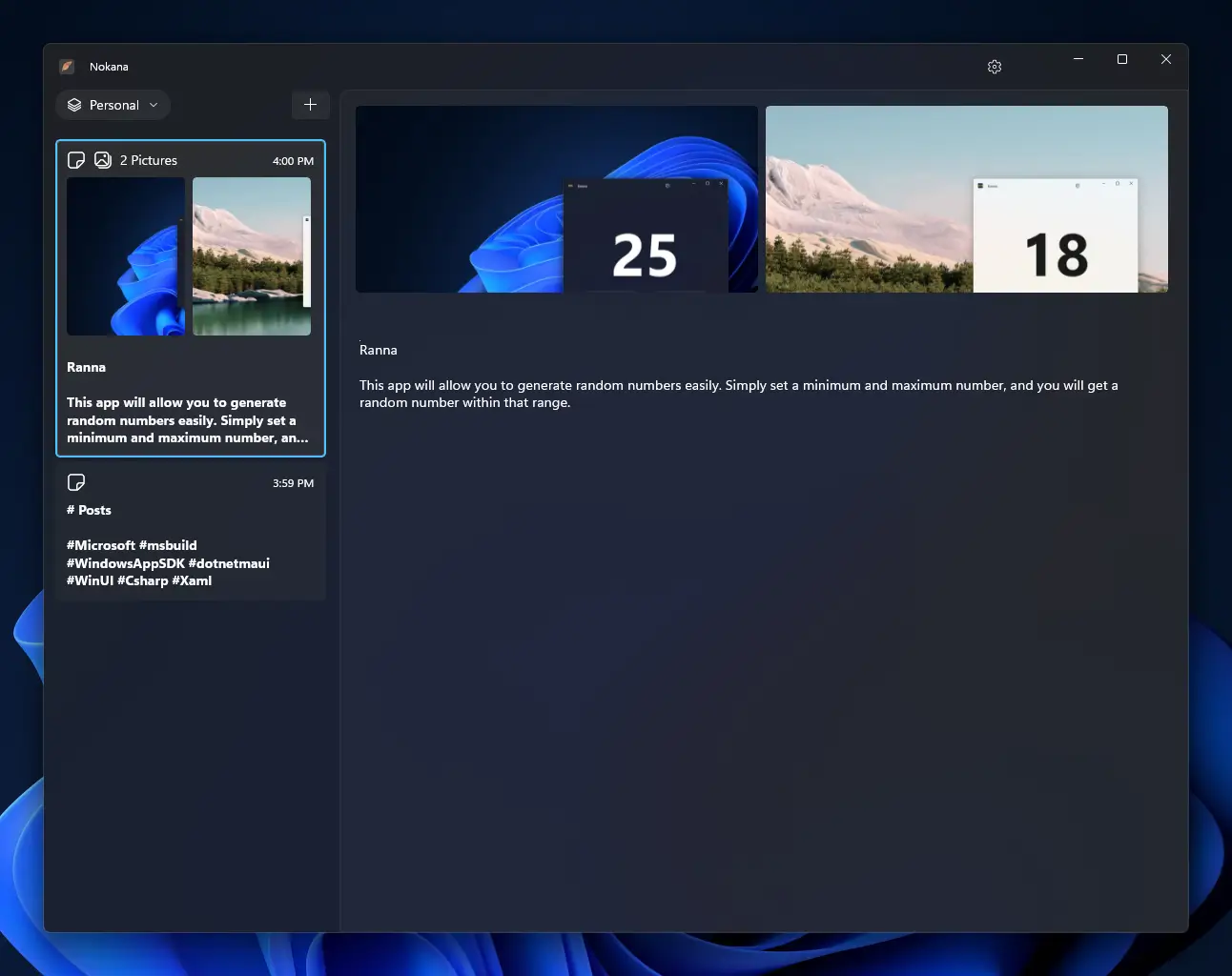This screenshot has height=976, width=1232.
Task: Click the 4:00 PM timestamp
Action: (293, 161)
